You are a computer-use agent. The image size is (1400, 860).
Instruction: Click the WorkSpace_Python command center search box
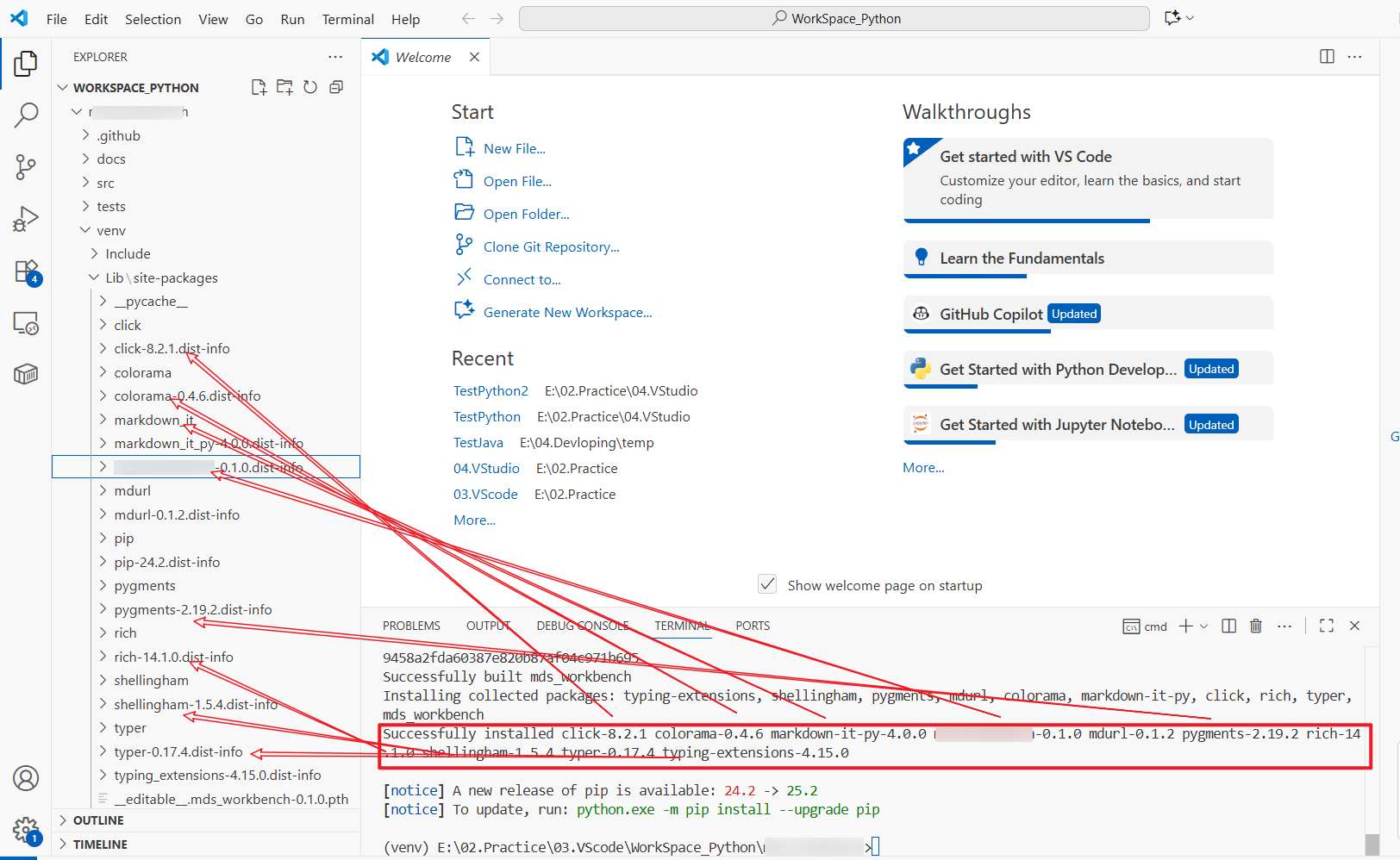(834, 19)
